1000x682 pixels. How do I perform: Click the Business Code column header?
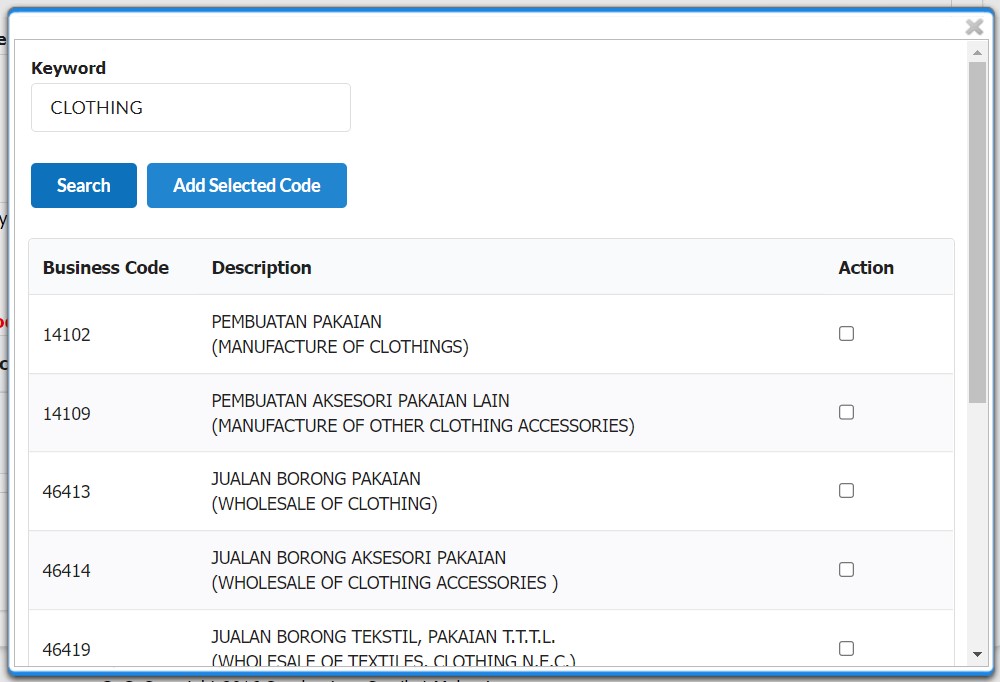pyautogui.click(x=106, y=268)
